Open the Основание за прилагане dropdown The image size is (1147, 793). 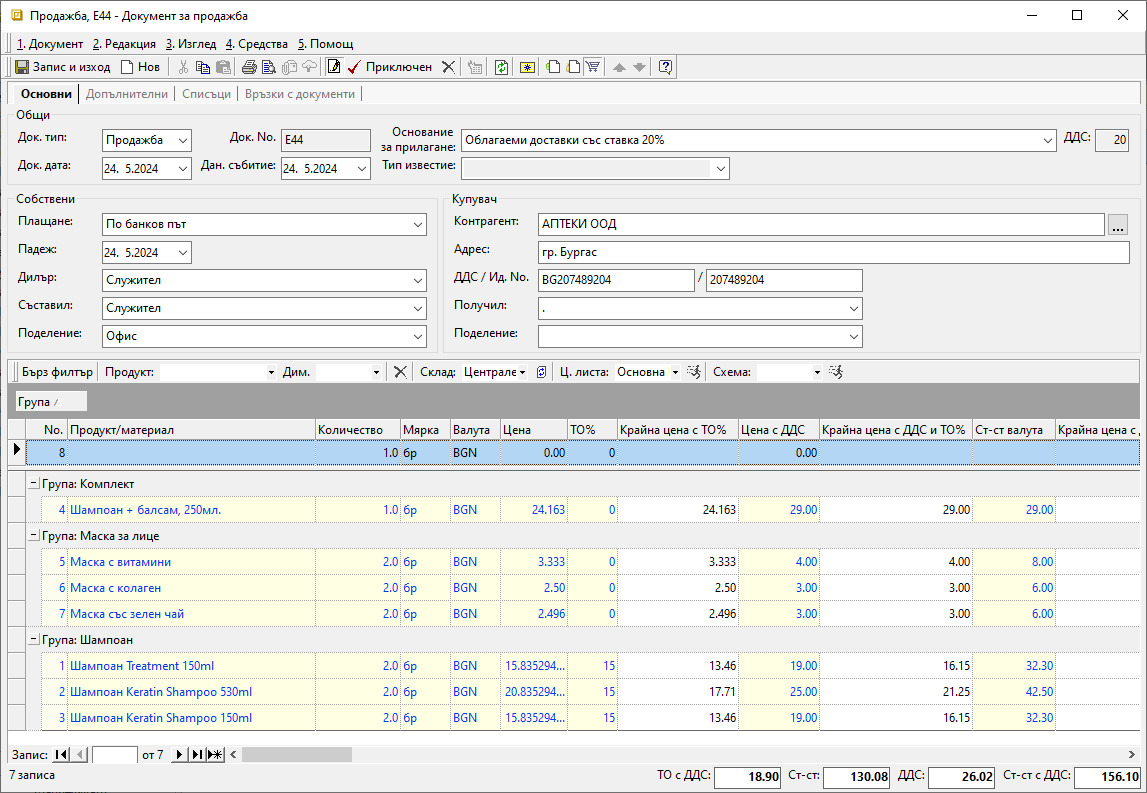1047,140
